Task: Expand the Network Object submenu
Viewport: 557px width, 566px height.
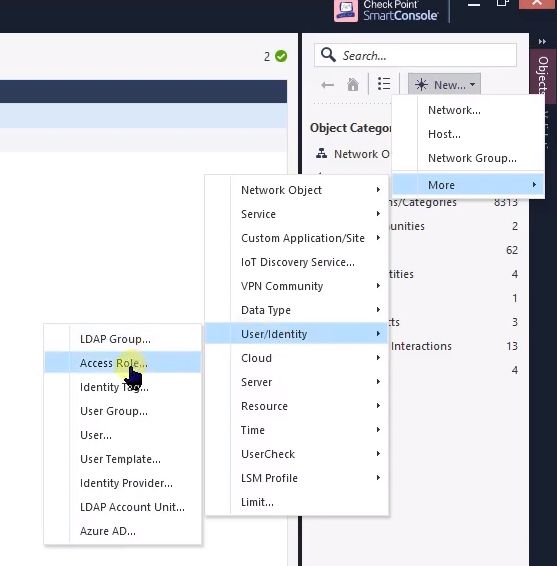Action: [x=297, y=190]
